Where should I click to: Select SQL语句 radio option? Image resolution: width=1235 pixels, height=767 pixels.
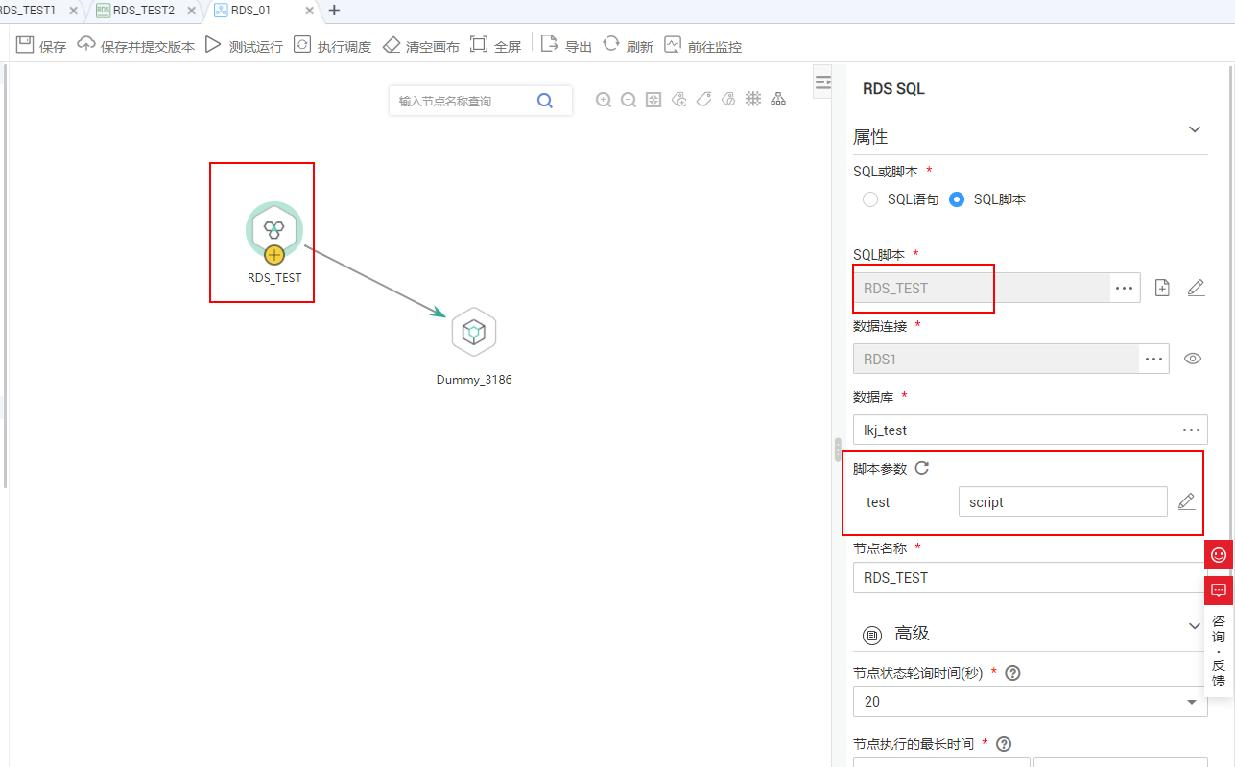click(x=871, y=199)
